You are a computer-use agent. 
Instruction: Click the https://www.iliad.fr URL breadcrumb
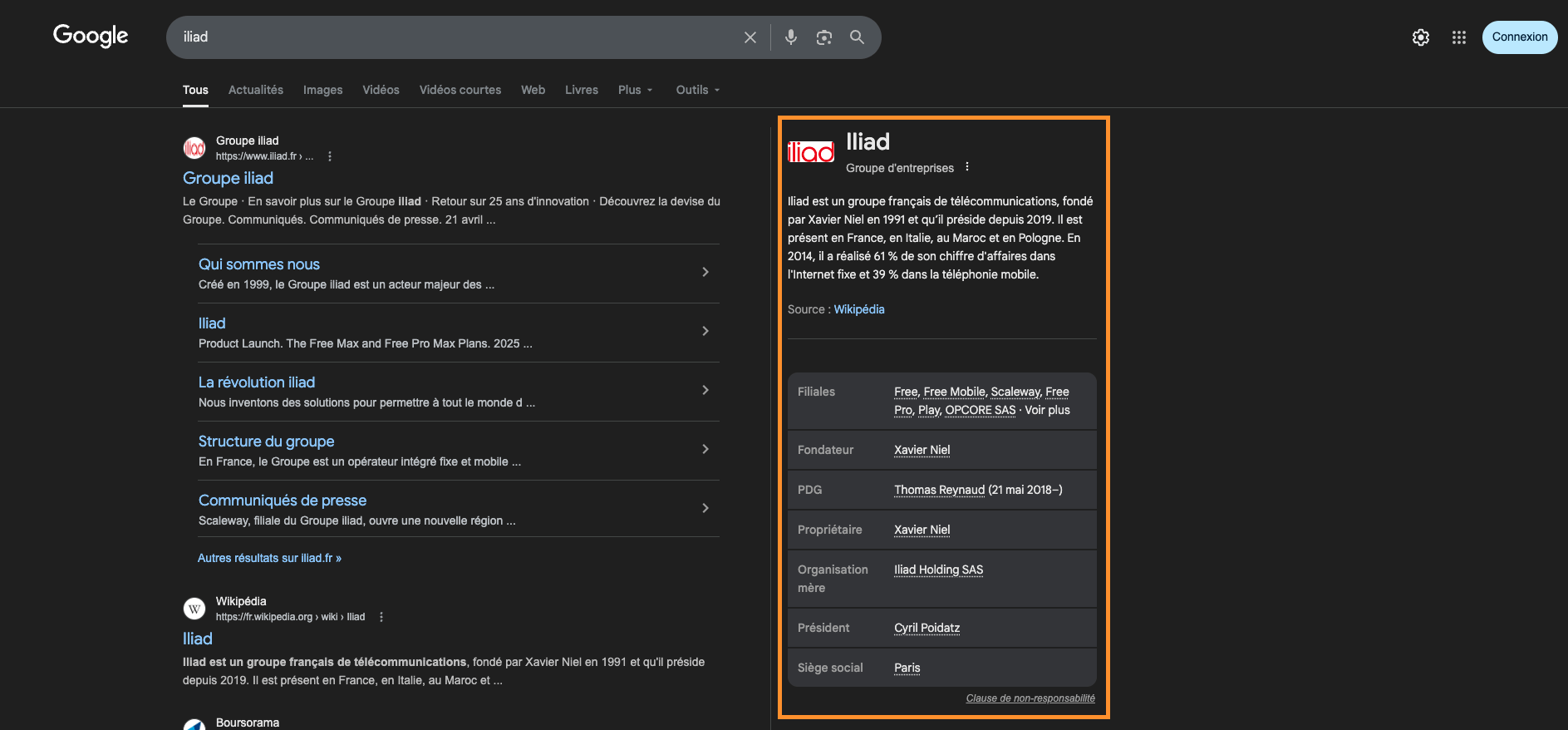click(264, 156)
